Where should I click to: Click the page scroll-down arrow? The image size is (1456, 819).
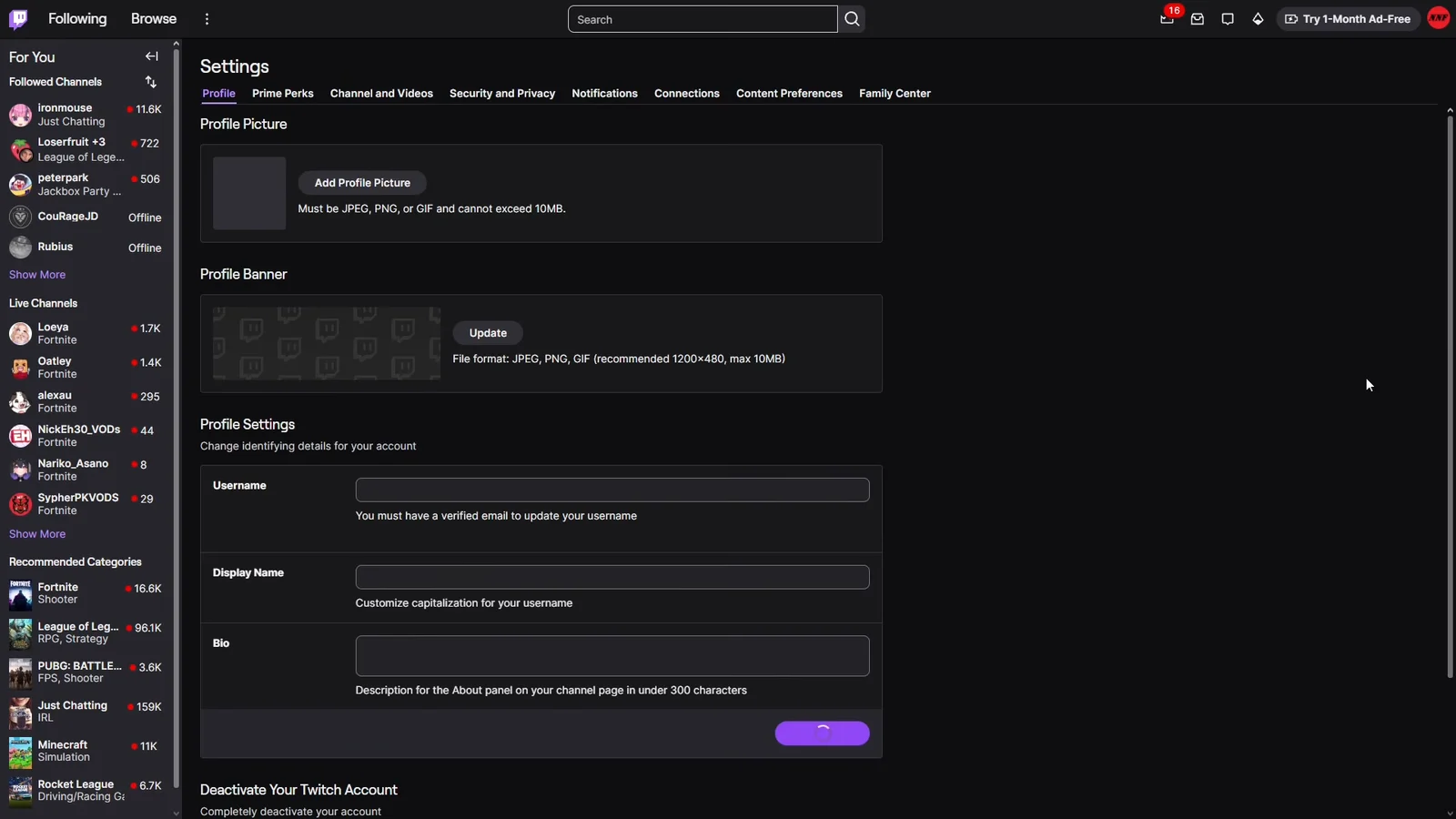click(x=1450, y=813)
